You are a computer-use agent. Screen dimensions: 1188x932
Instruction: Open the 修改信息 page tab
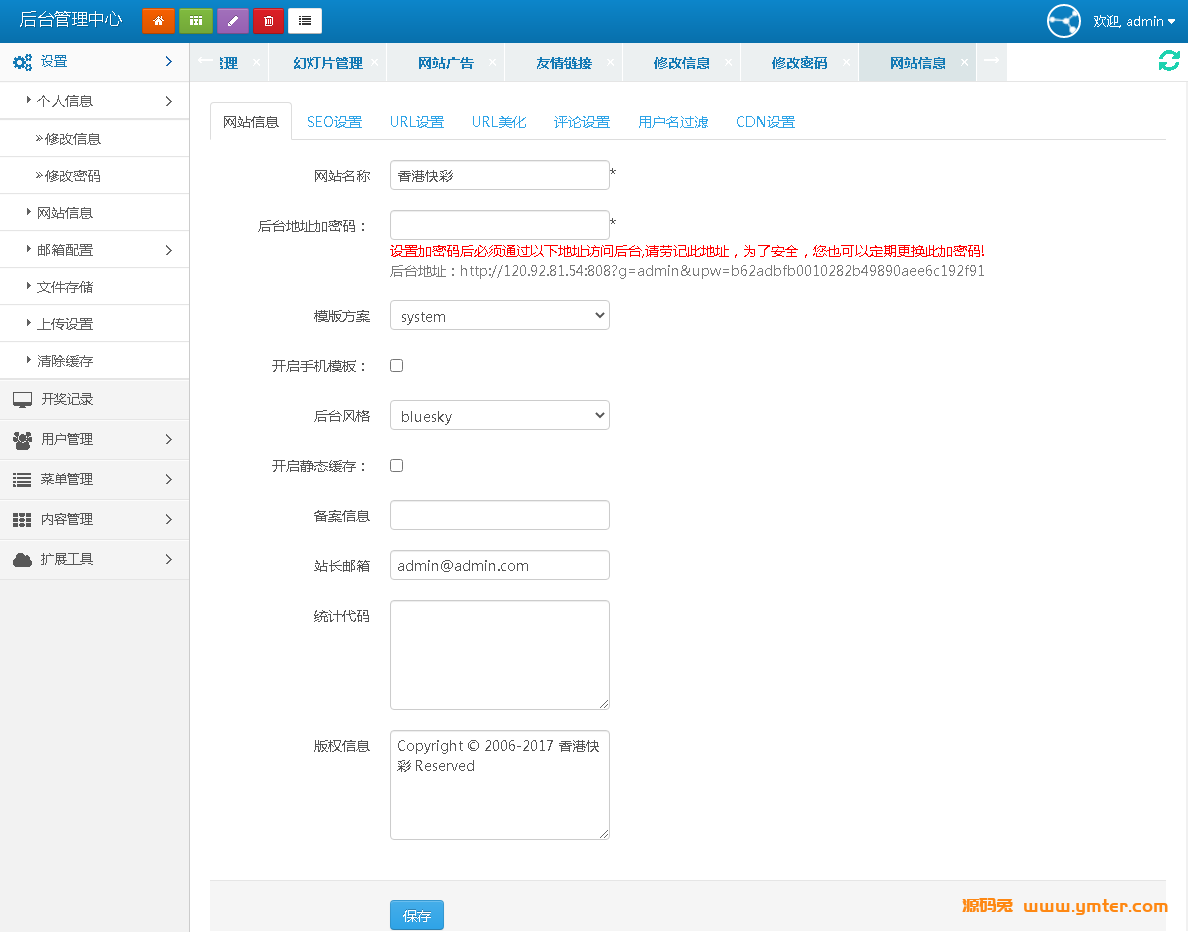coord(682,63)
